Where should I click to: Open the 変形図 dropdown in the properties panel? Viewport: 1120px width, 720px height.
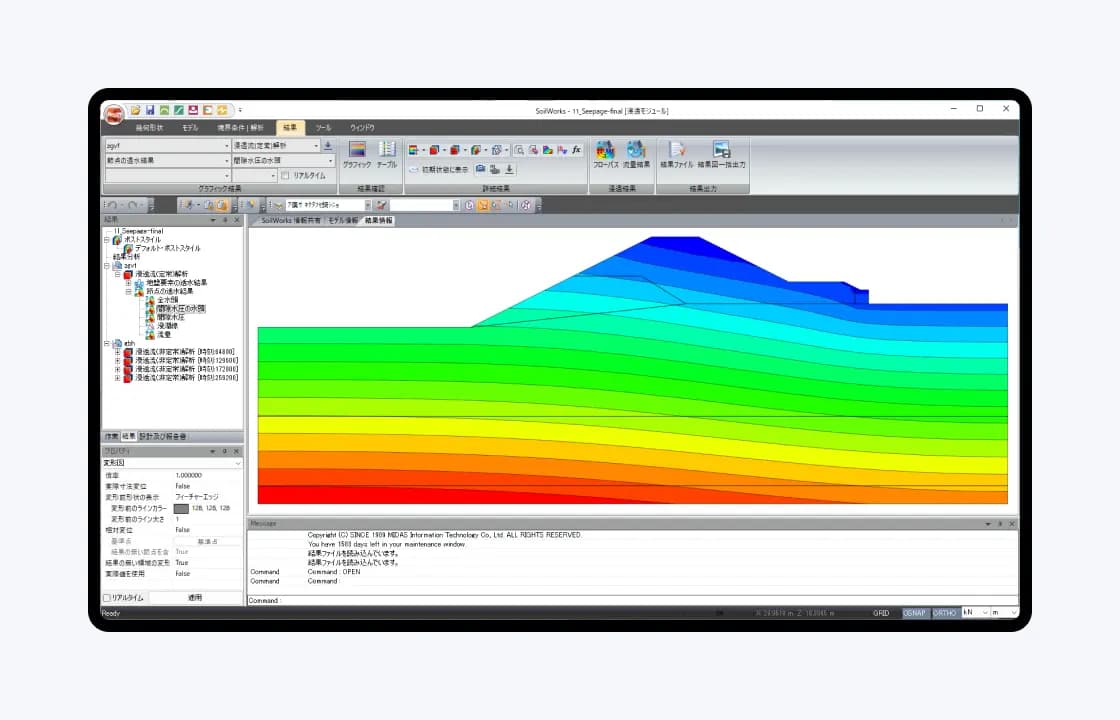point(172,463)
